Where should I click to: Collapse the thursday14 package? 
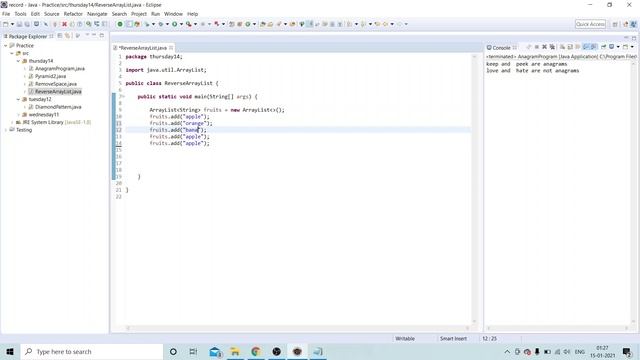tap(18, 61)
